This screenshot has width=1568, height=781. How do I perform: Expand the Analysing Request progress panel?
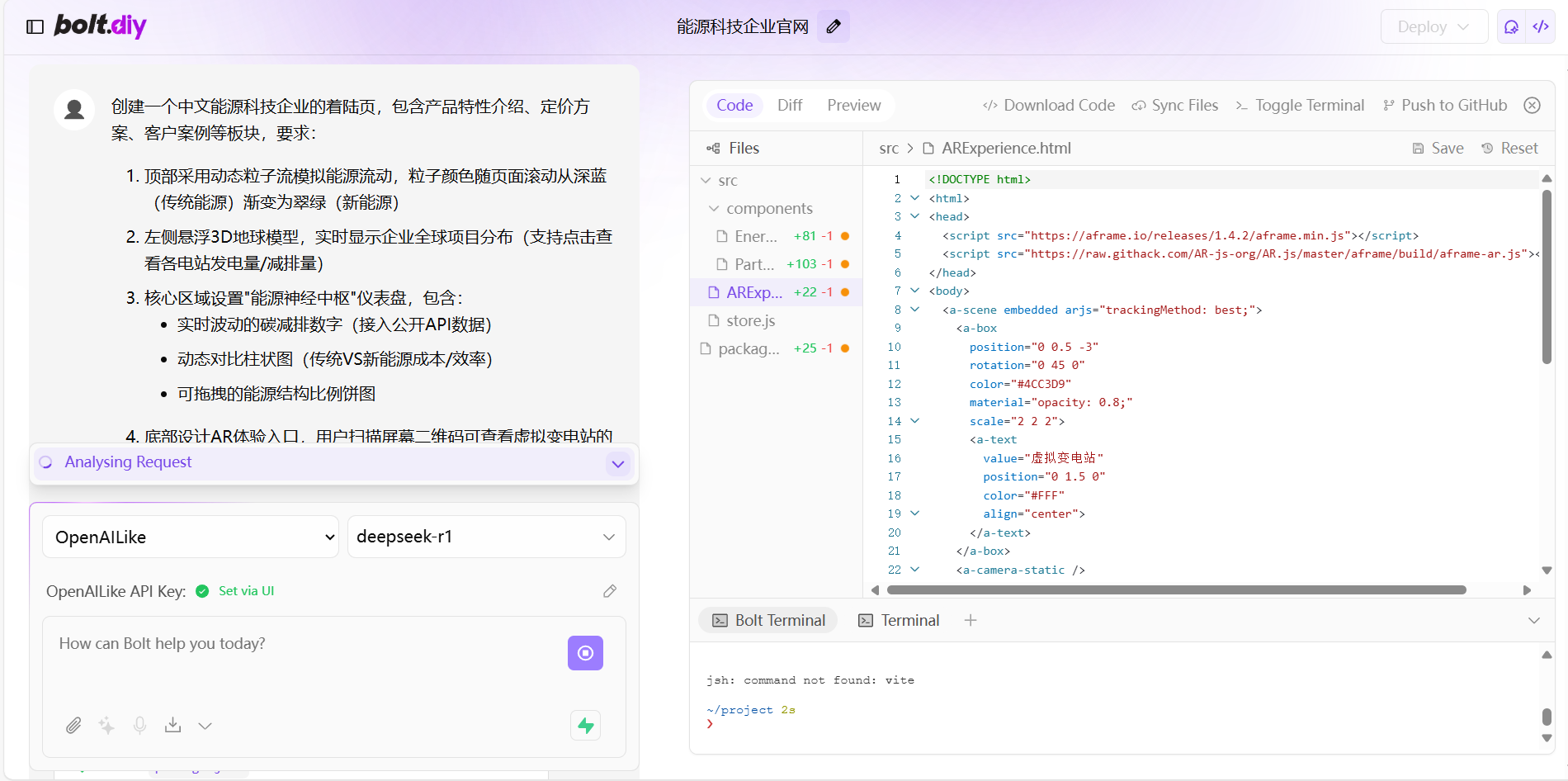coord(618,463)
